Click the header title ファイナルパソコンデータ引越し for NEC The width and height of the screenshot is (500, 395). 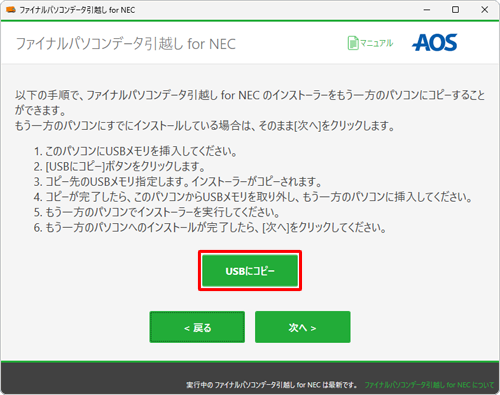point(126,44)
